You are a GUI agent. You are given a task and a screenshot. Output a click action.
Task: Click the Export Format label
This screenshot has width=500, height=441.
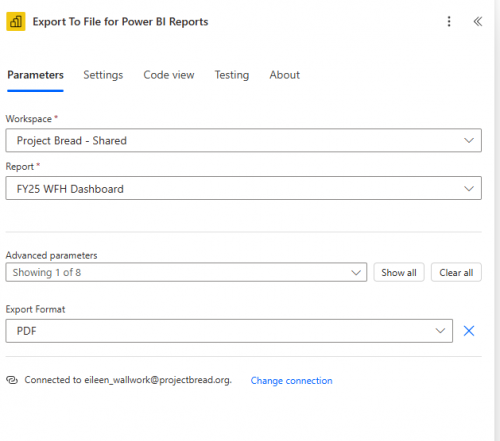point(35,309)
